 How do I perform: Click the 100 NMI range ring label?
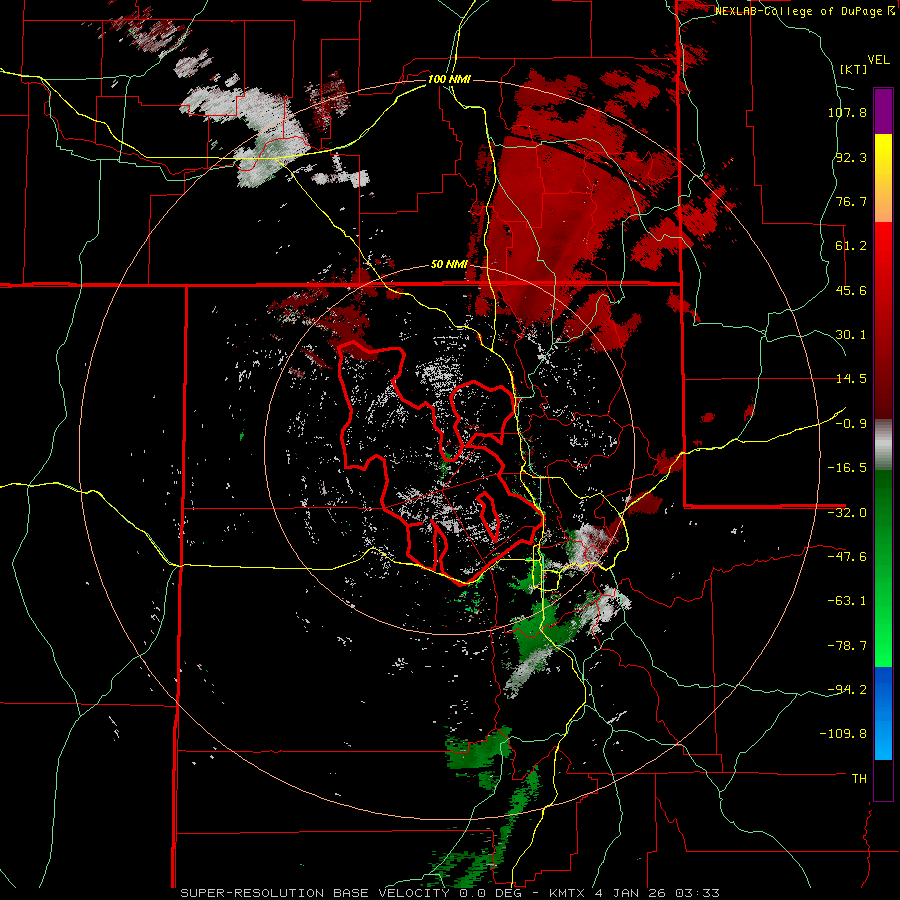(449, 79)
